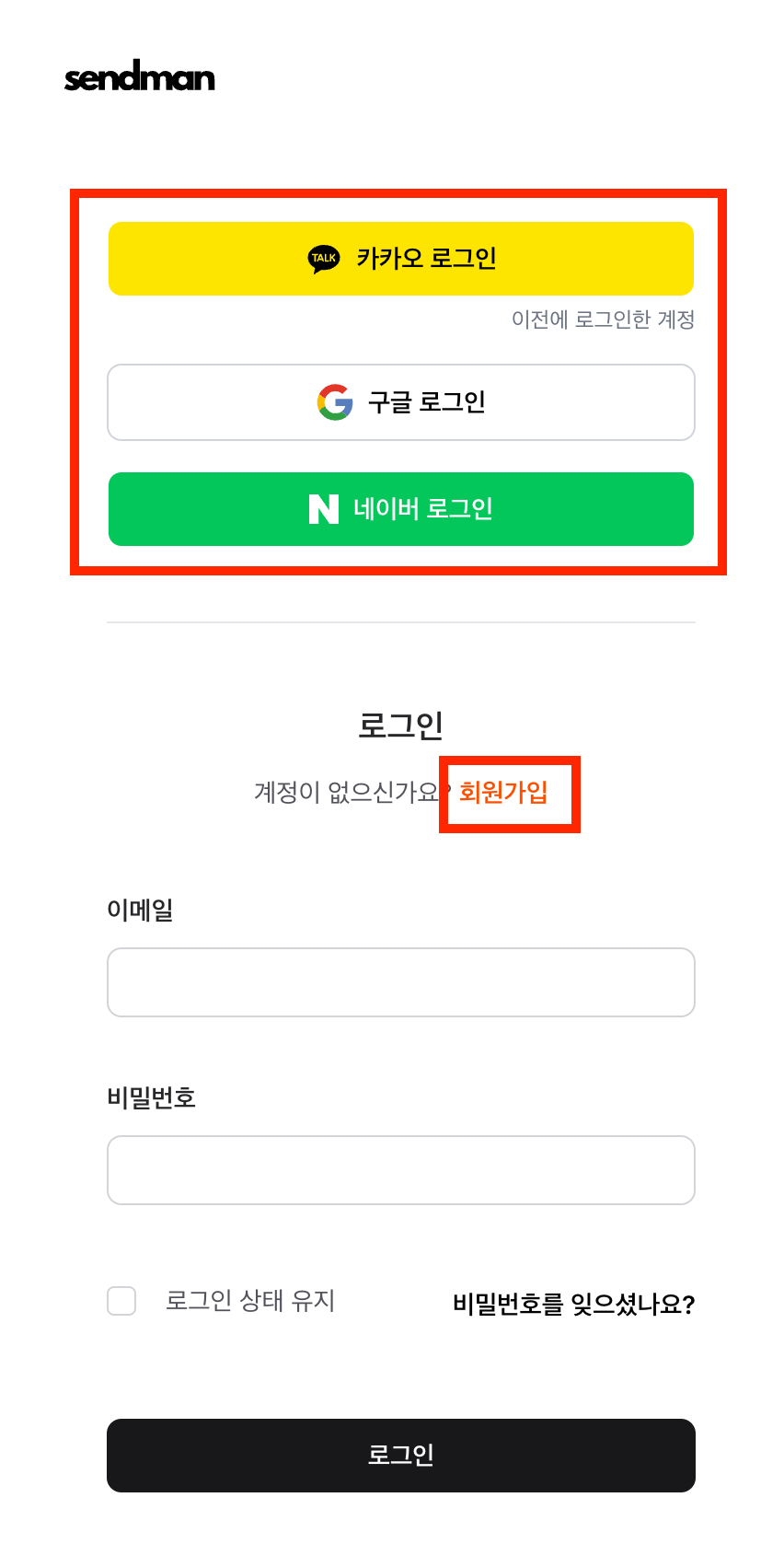Enable the 로그인 상태 유지 checkbox
The height and width of the screenshot is (1567, 784).
(x=121, y=1301)
